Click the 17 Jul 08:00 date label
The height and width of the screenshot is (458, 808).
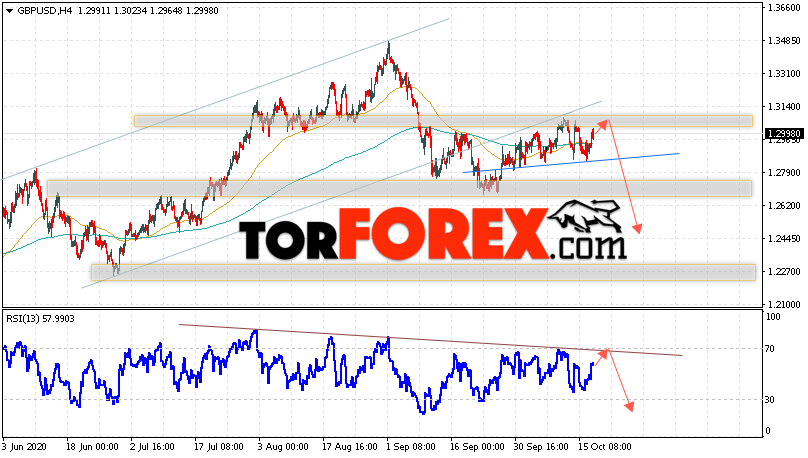click(x=219, y=447)
